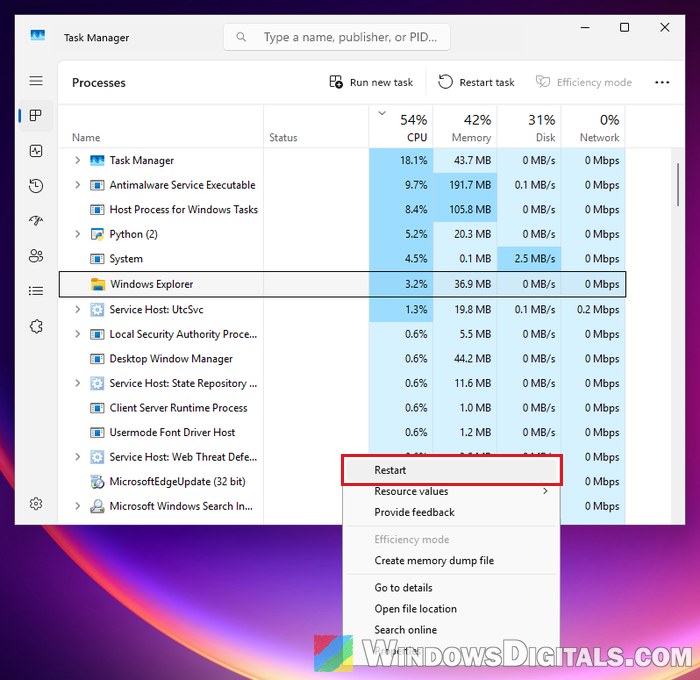
Task: Open the Users sidebar tab
Action: (36, 256)
